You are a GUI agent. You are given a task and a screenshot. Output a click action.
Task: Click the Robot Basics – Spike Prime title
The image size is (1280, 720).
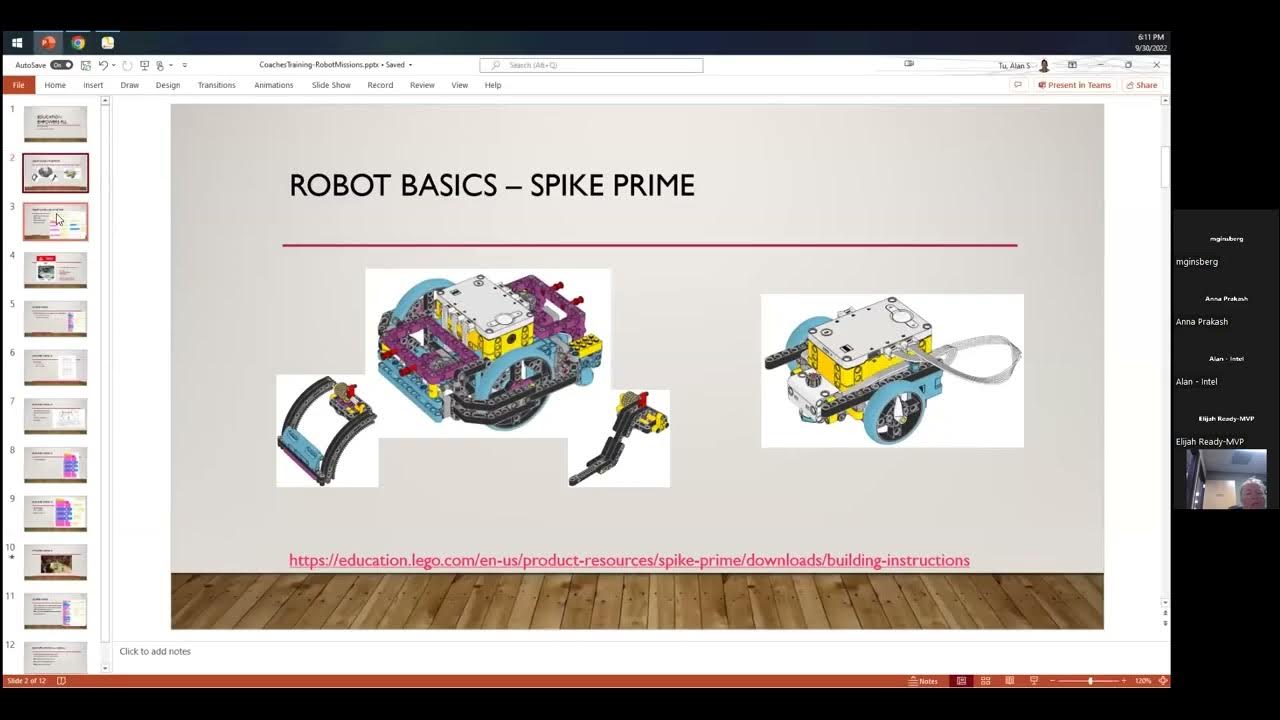492,185
